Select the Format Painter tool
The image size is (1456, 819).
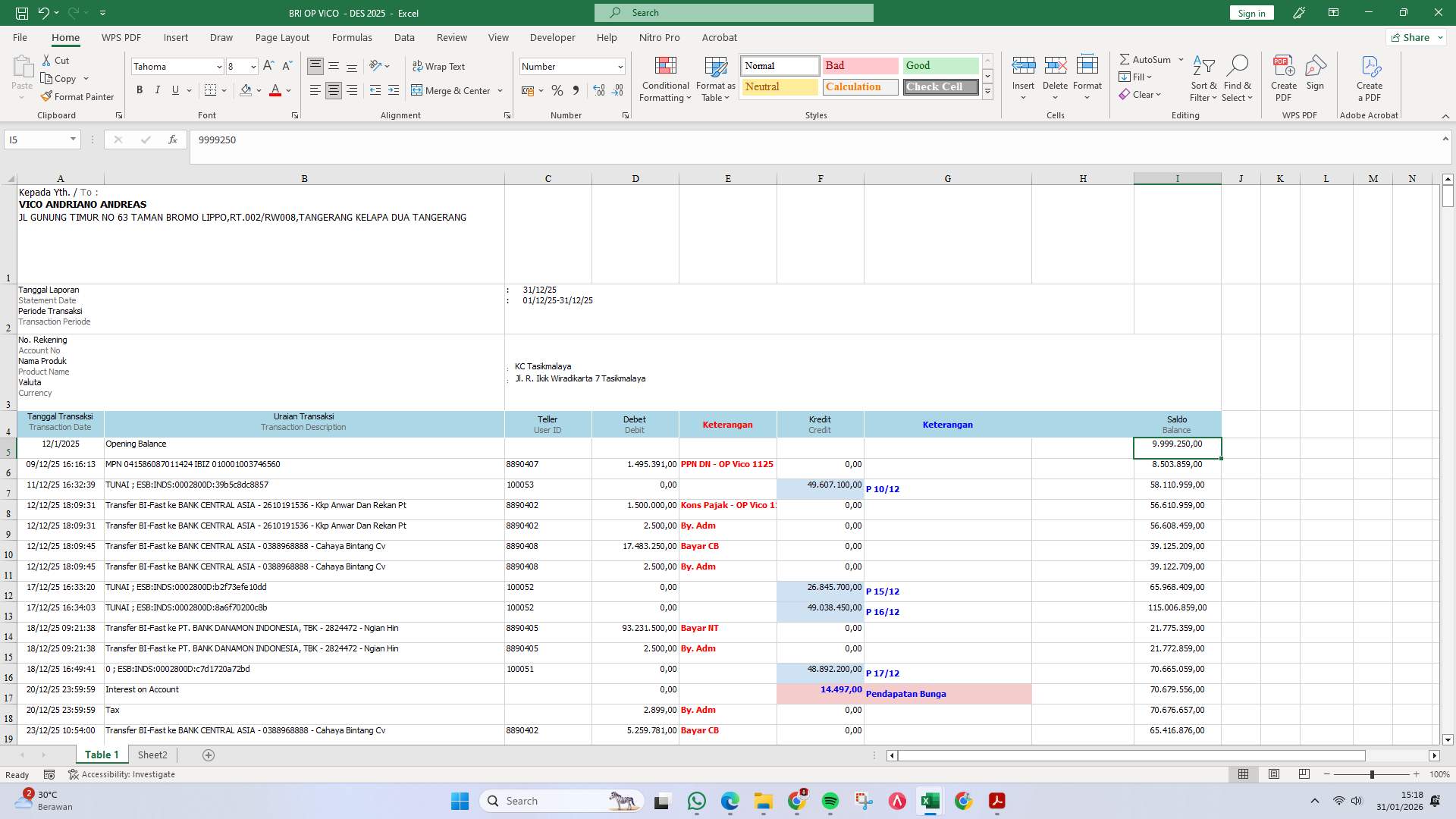pos(78,96)
